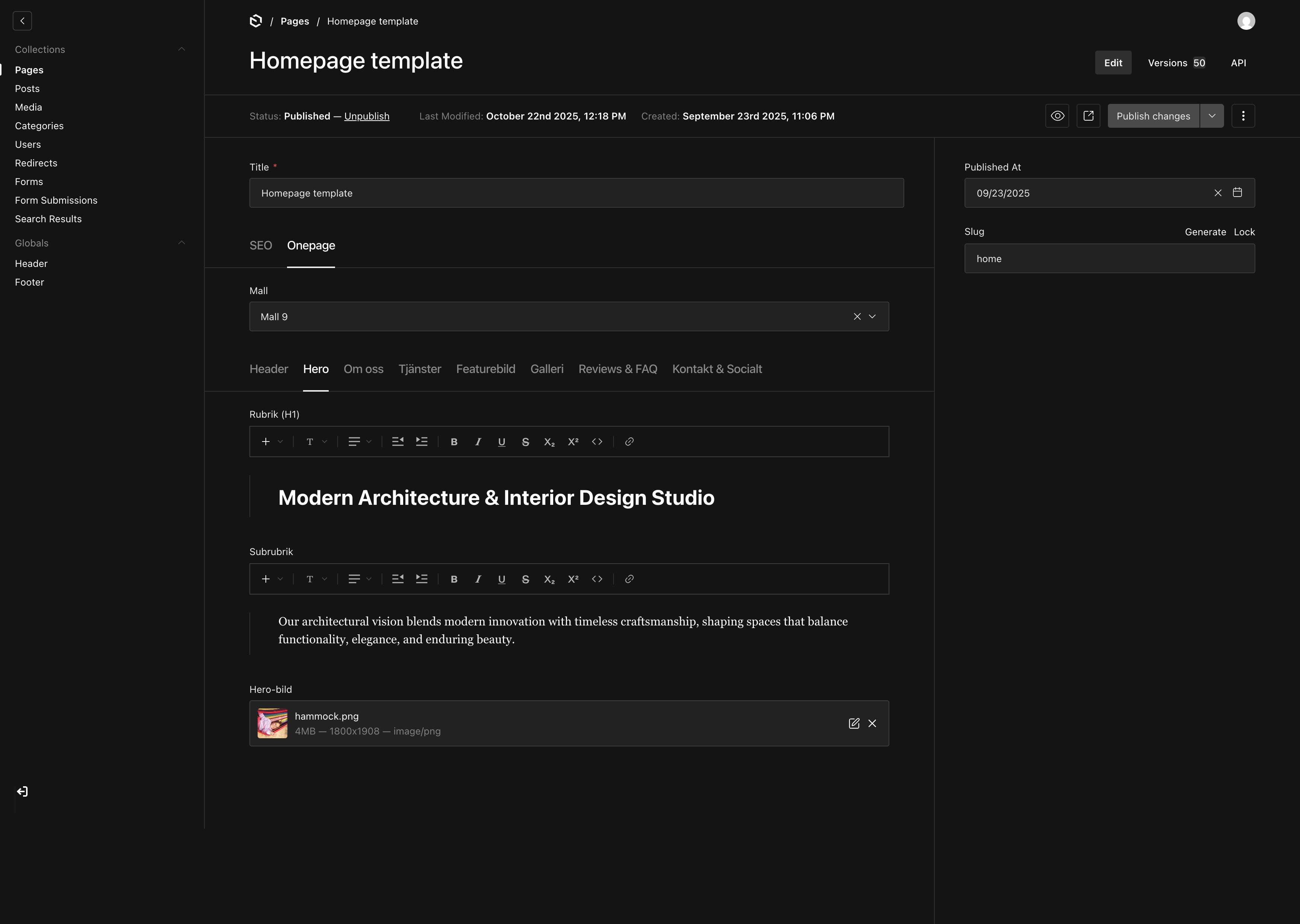Toggle italic in Subrubrik toolbar

[x=478, y=579]
